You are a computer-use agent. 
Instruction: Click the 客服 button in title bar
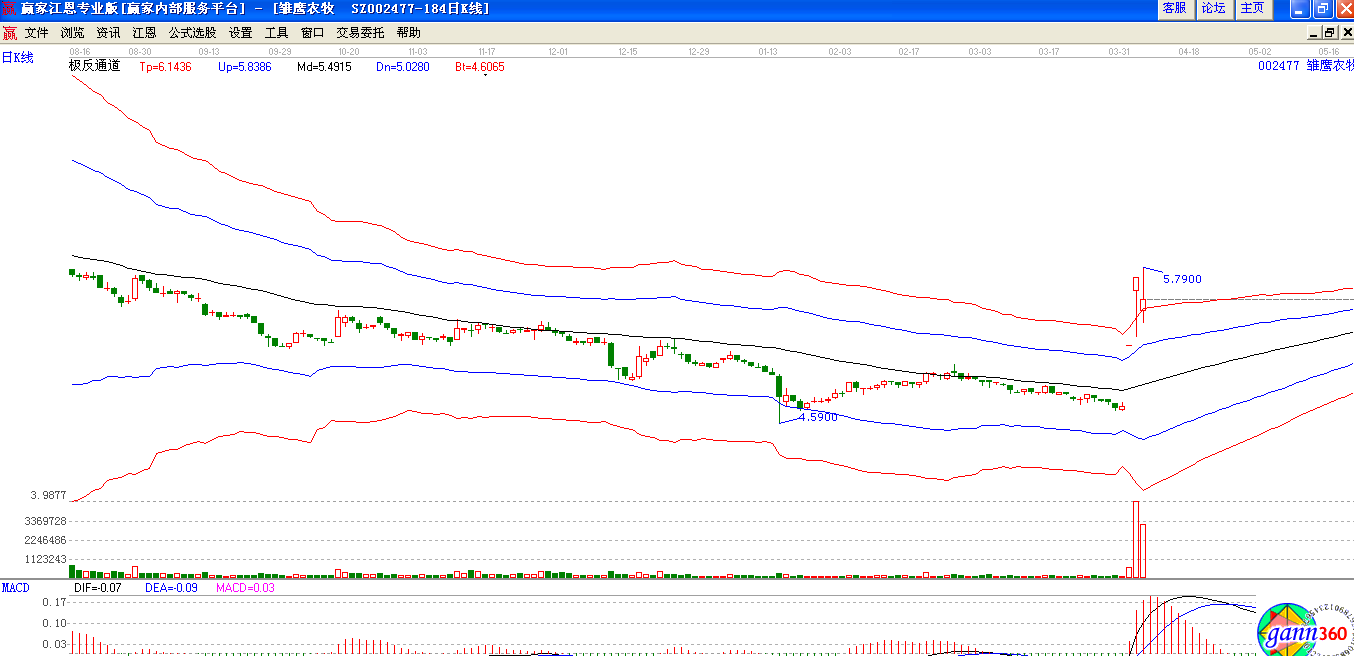click(x=1175, y=9)
